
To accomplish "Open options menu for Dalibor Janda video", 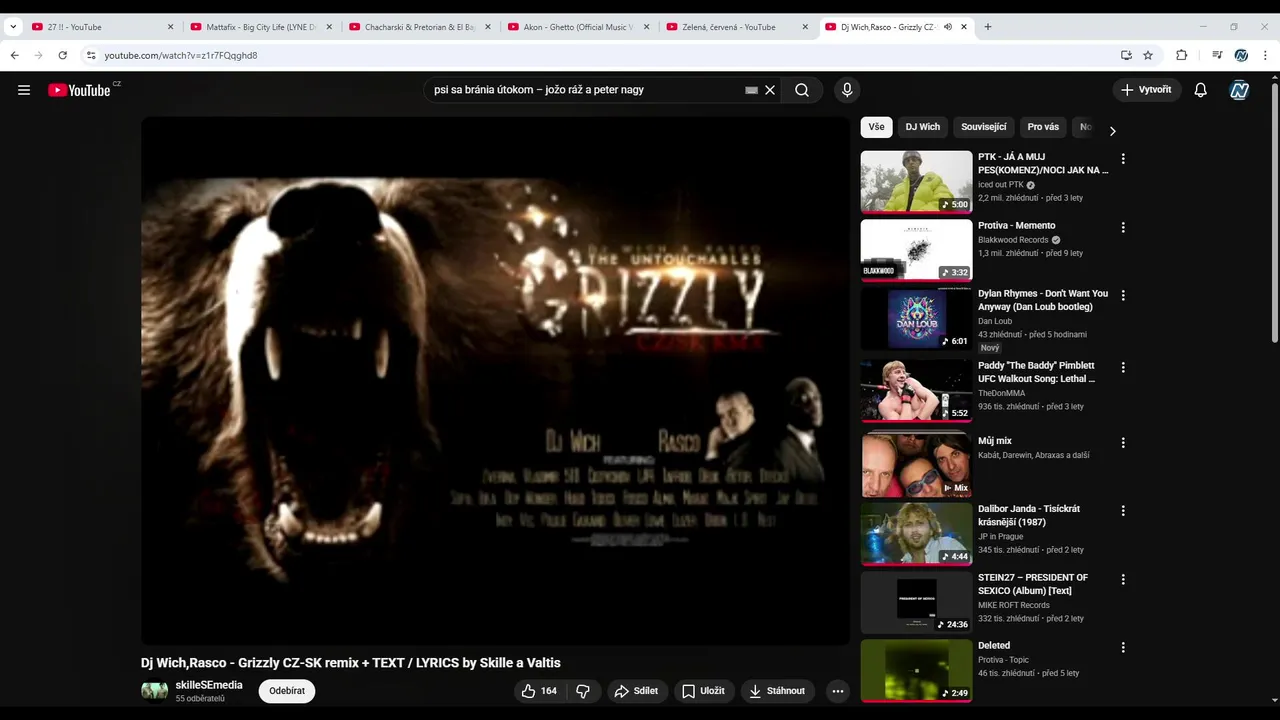I will pos(1123,510).
